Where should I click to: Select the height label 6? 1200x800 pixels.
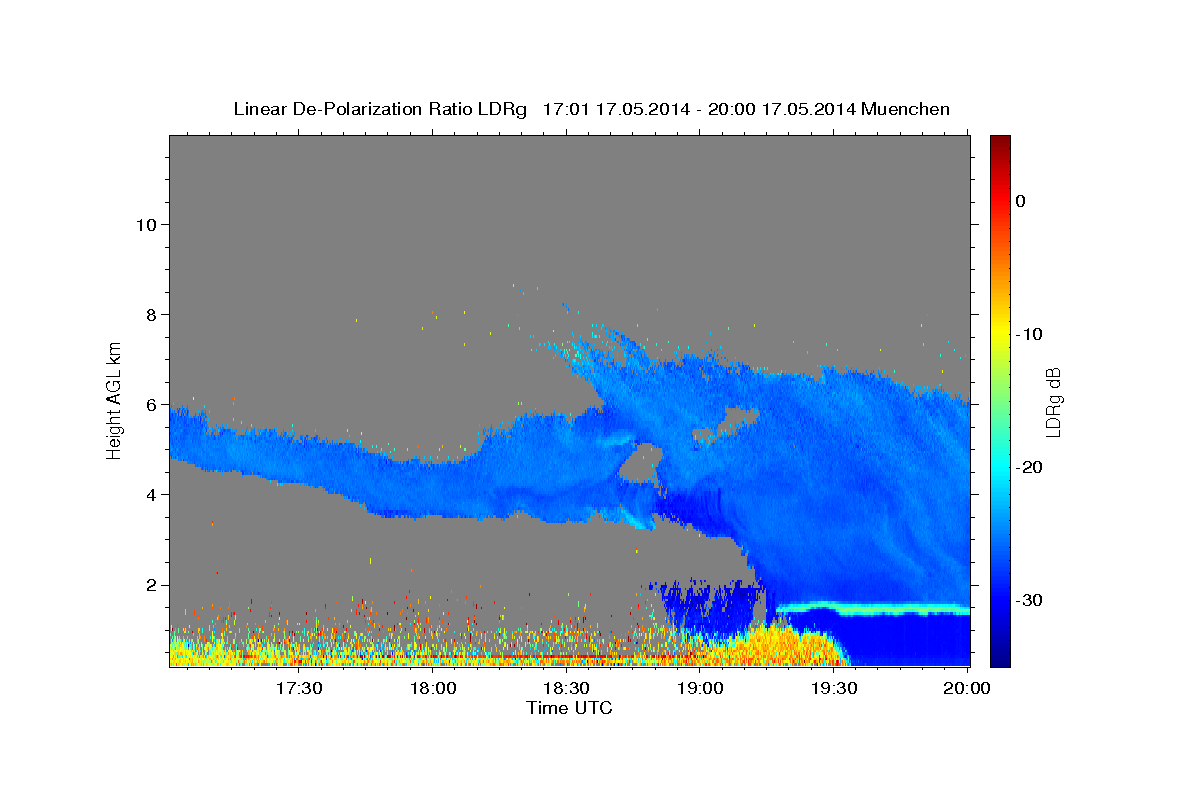click(x=151, y=404)
